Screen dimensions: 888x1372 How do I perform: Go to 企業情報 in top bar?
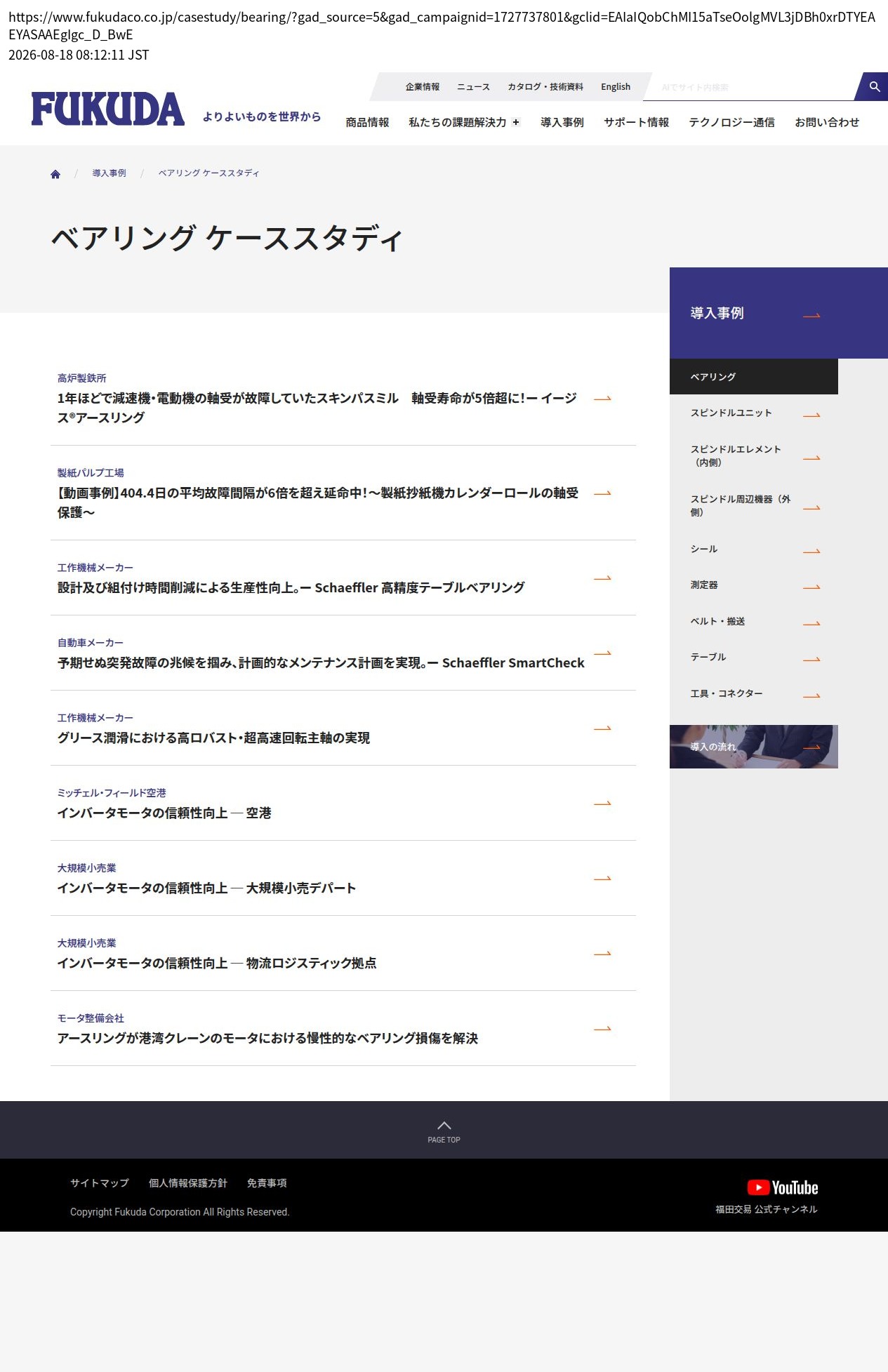[x=422, y=87]
